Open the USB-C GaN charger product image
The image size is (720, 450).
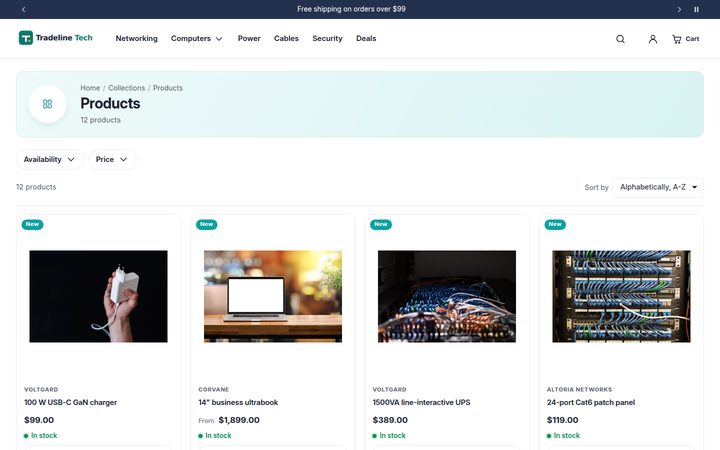[98, 296]
